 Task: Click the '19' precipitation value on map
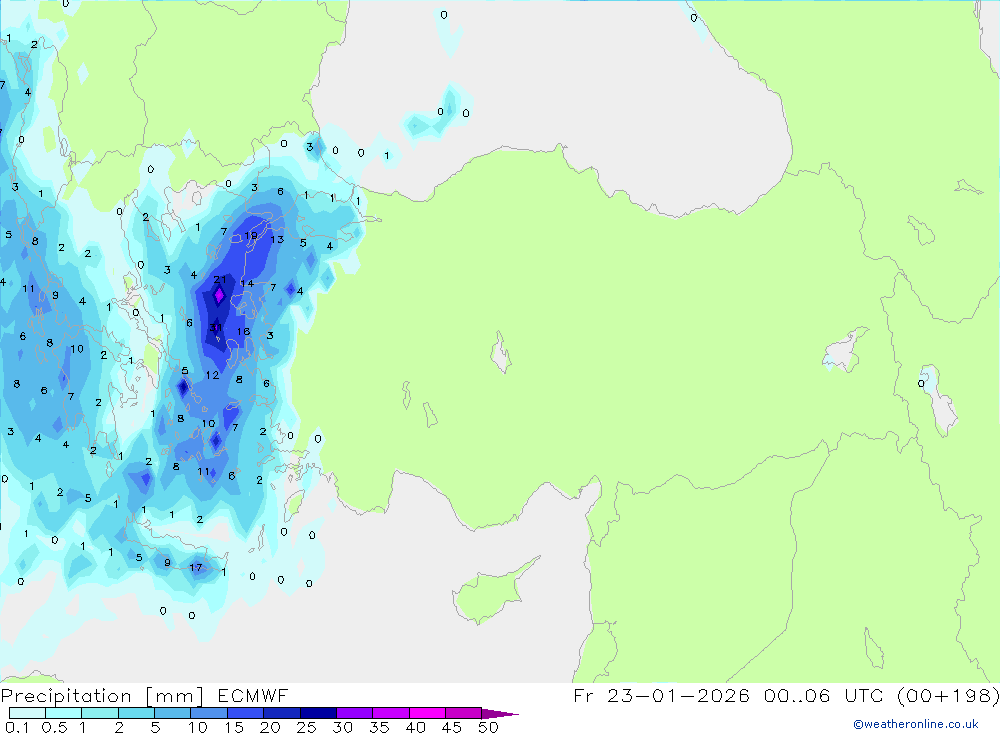point(251,235)
